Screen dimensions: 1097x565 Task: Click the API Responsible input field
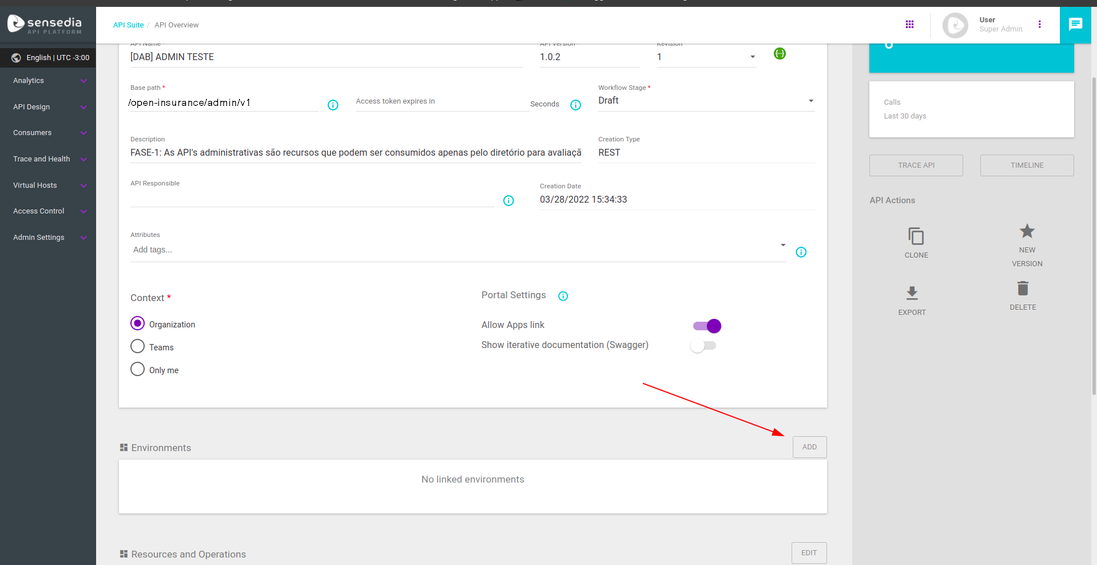coord(311,198)
